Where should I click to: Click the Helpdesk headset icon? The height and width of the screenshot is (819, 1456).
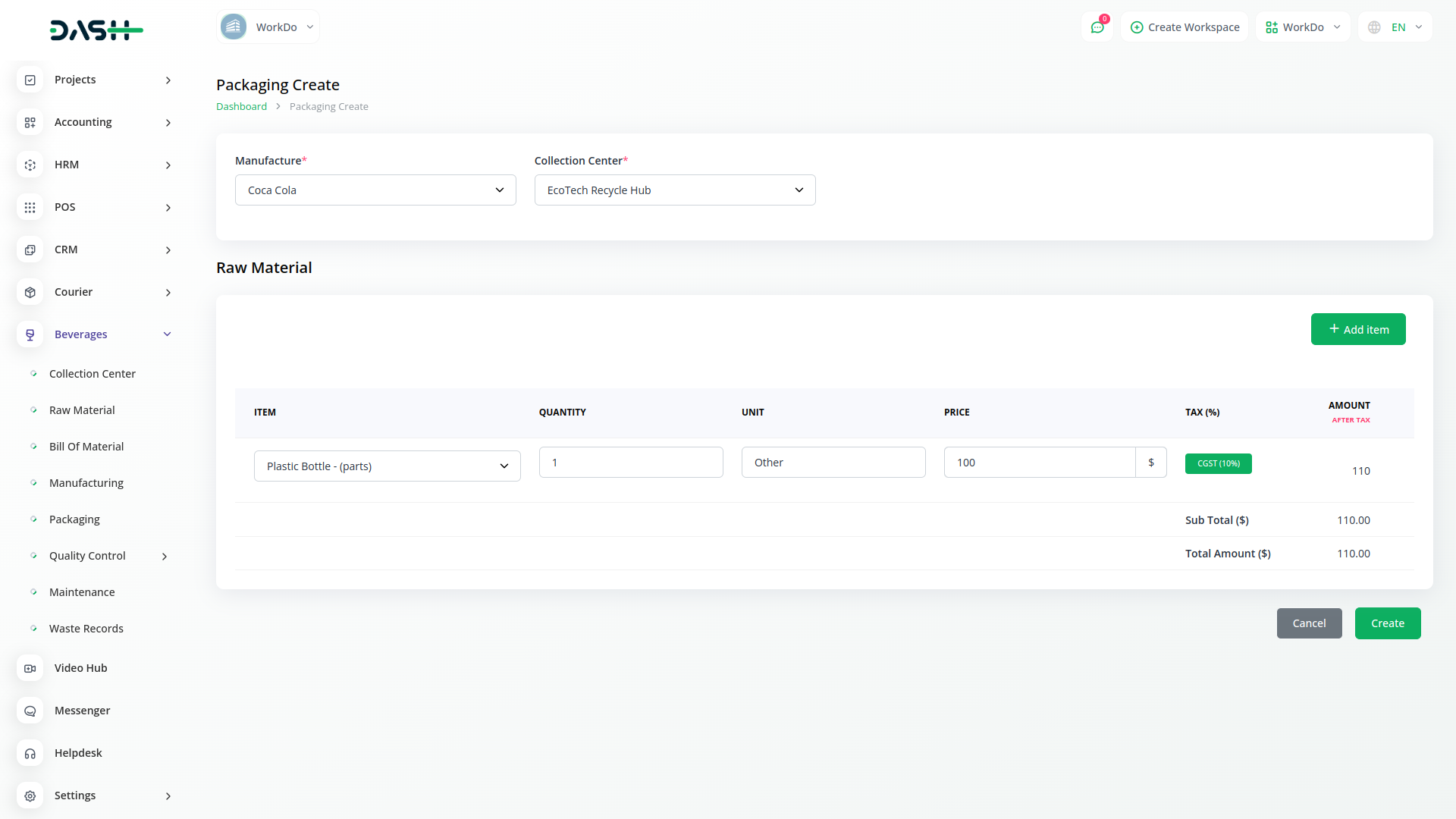(30, 753)
